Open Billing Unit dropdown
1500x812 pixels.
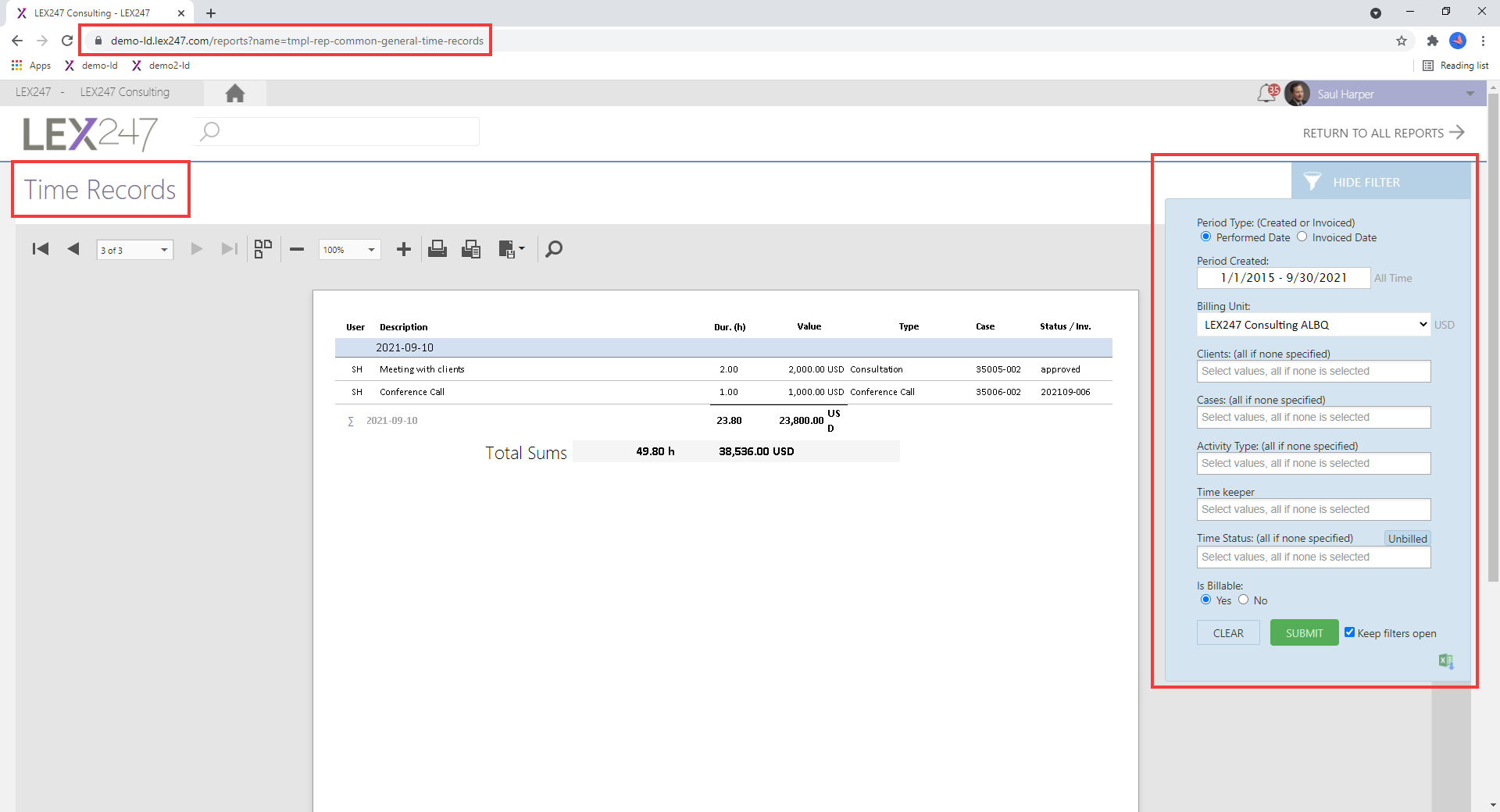pos(1313,325)
